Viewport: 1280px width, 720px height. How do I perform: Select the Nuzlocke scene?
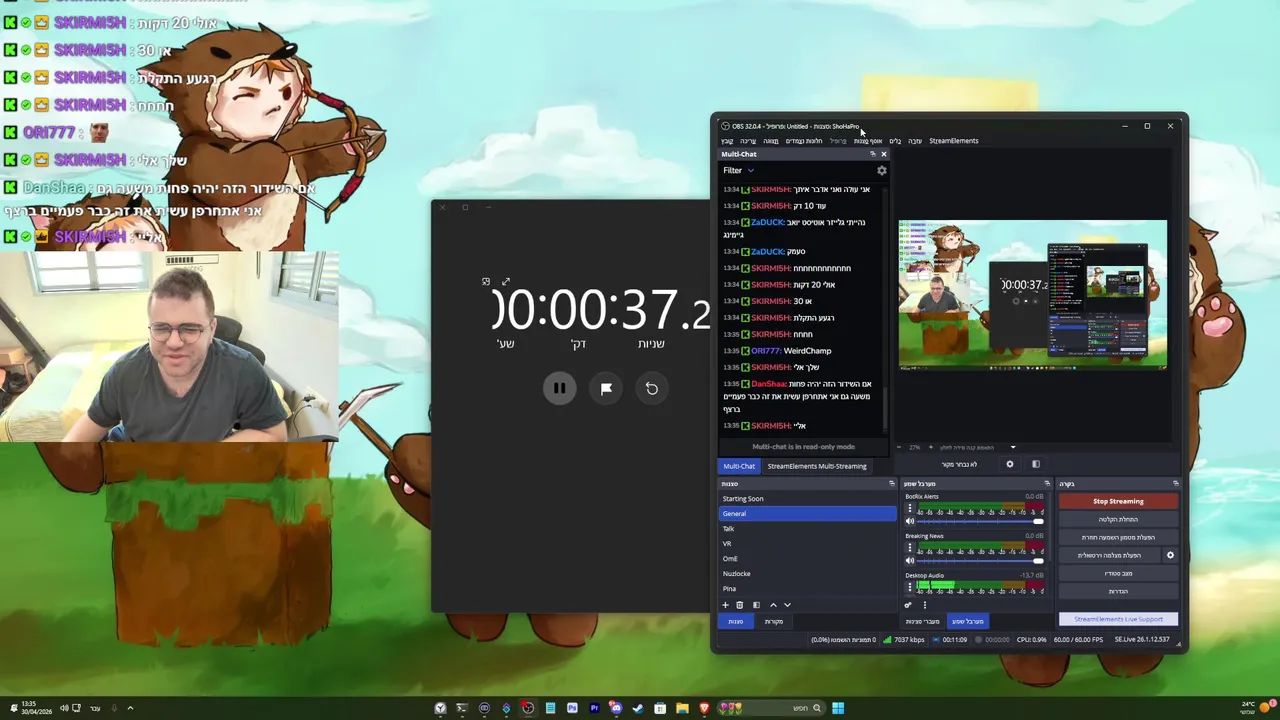(x=808, y=574)
